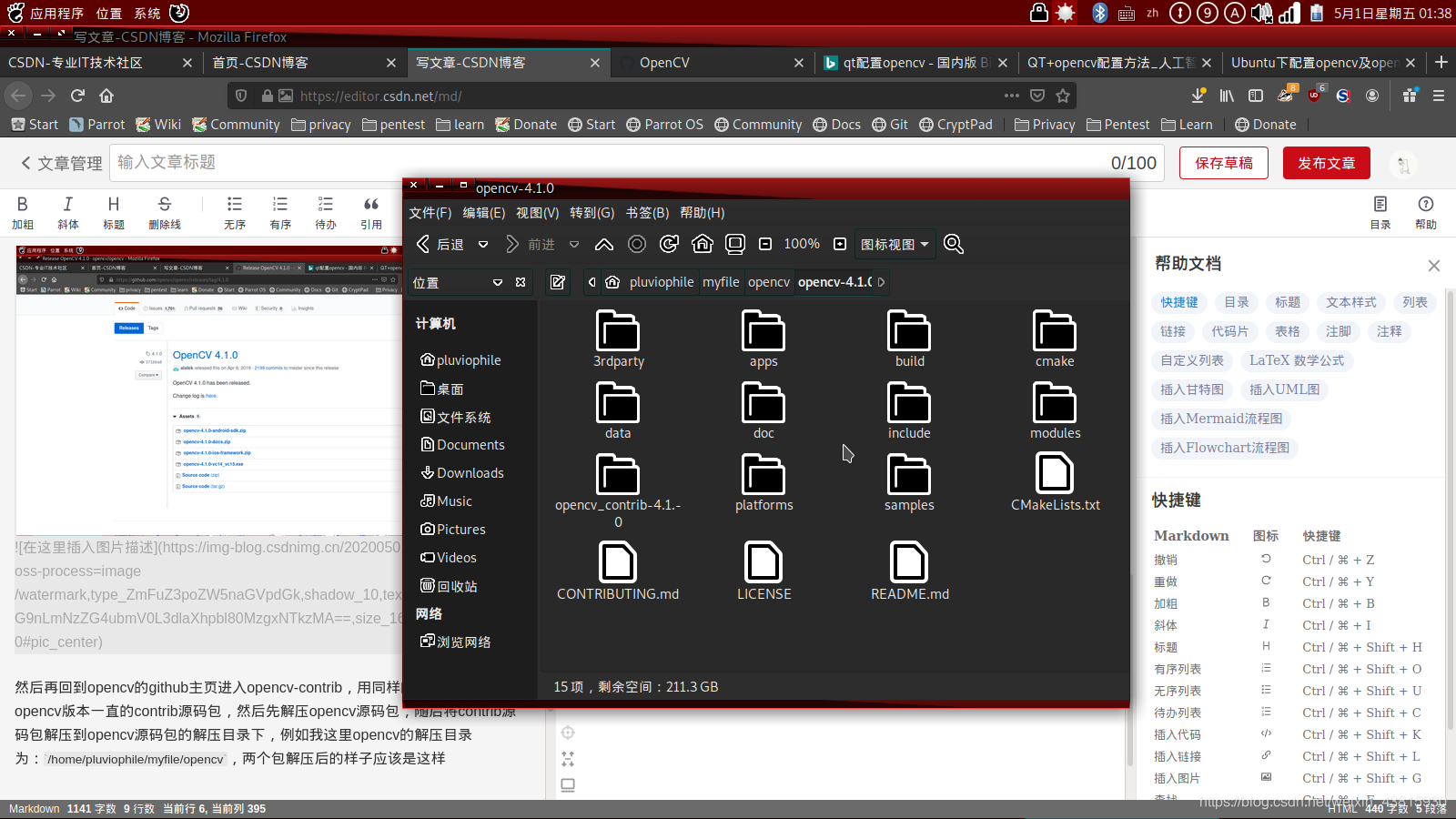This screenshot has width=1456, height=819.
Task: Click 快捷键 tag in help panel
Action: click(x=1179, y=302)
